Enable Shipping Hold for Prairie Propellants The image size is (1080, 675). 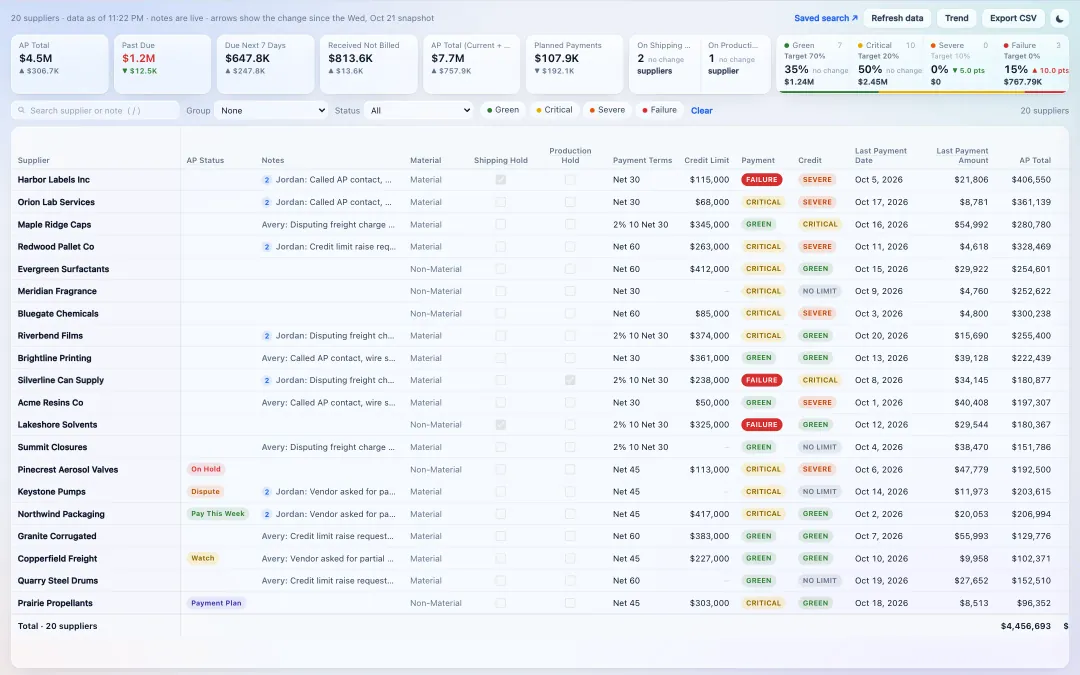(x=501, y=603)
